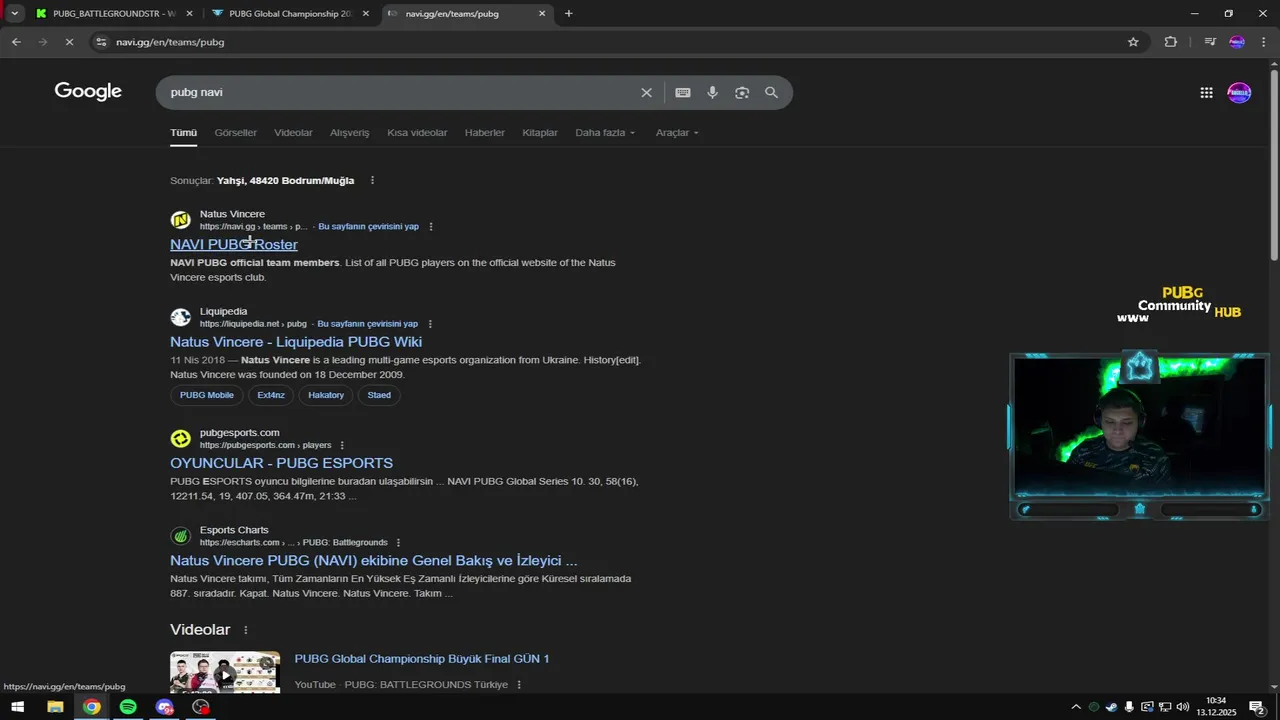Expand the Daha fazla dropdown

pos(605,133)
